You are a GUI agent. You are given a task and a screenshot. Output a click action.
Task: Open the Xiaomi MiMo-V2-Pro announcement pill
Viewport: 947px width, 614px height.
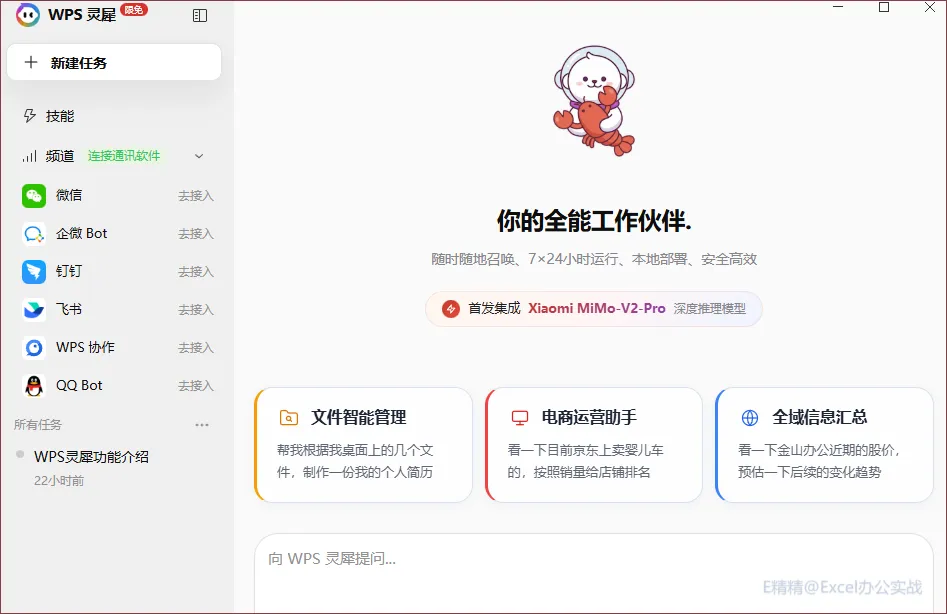click(x=594, y=309)
